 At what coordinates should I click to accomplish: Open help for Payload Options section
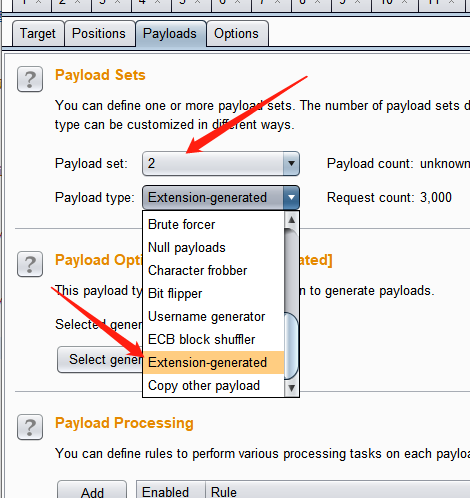pos(30,264)
